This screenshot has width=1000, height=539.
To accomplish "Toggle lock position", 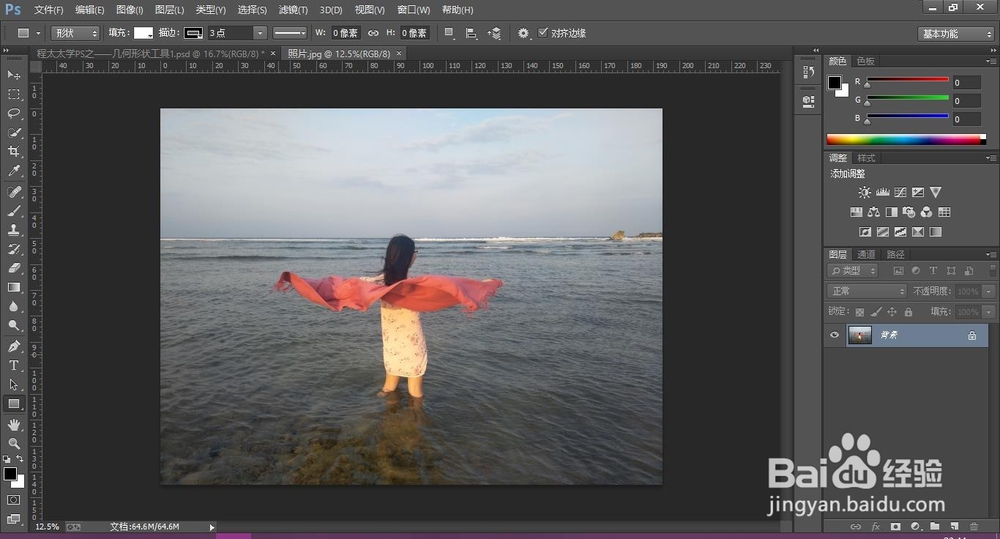I will tap(892, 312).
